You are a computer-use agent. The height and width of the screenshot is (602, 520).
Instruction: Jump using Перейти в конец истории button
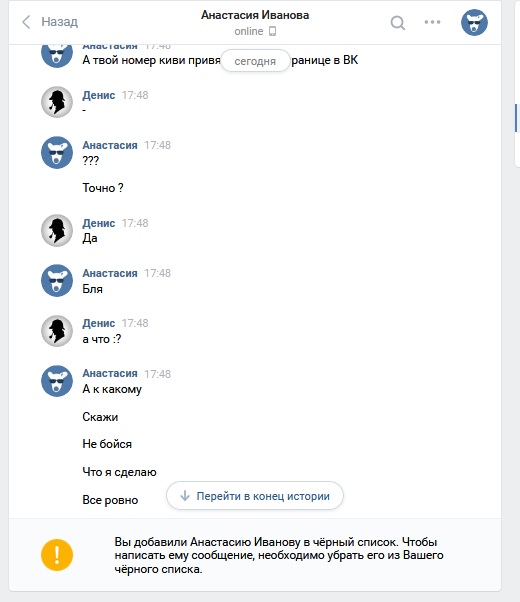click(255, 496)
